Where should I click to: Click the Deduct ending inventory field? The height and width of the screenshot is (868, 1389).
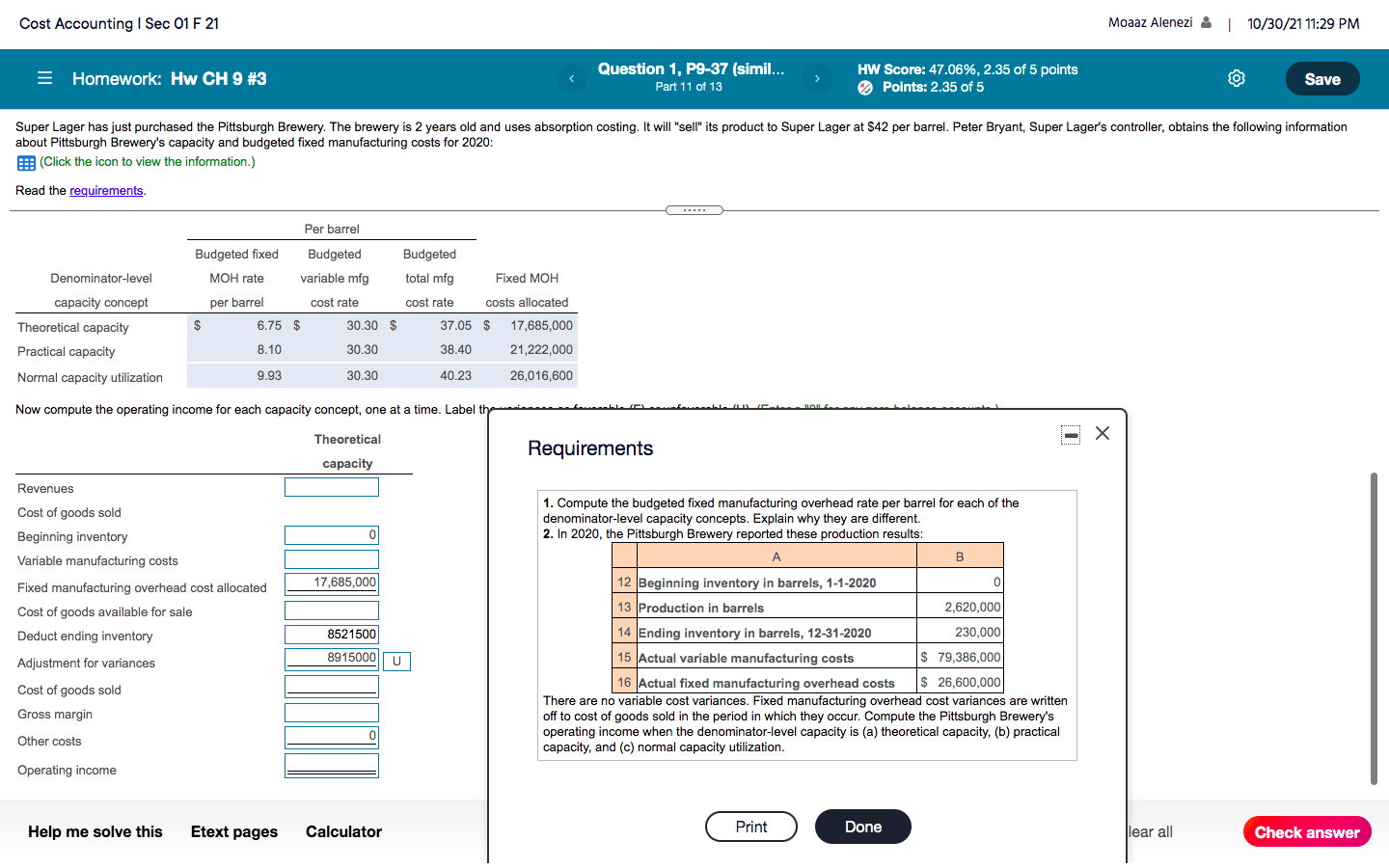pyautogui.click(x=332, y=635)
